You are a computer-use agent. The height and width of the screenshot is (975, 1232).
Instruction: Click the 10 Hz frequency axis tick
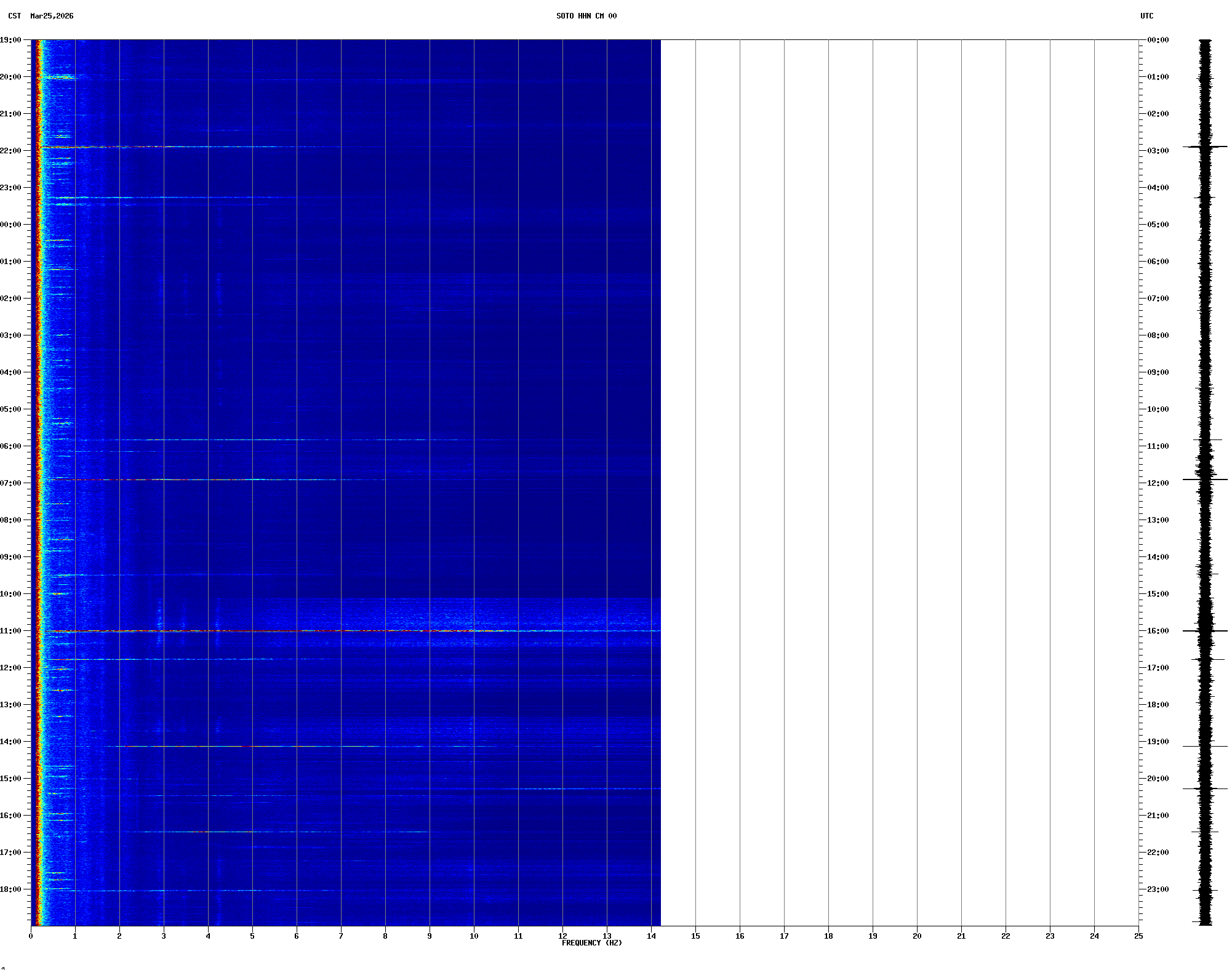pos(474,936)
